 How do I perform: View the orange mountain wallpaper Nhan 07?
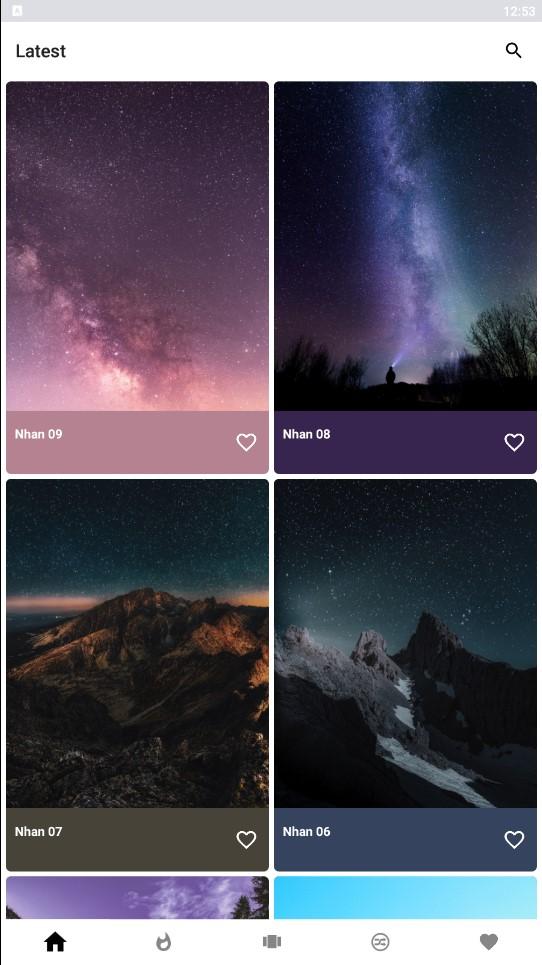pyautogui.click(x=137, y=644)
